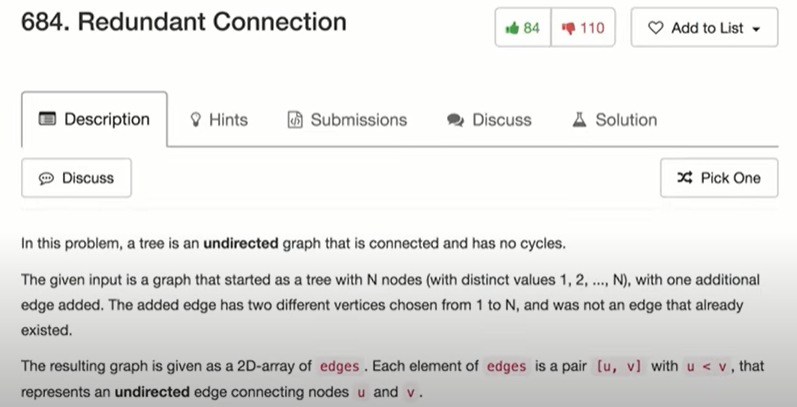The height and width of the screenshot is (407, 797).
Task: Select the Description tab
Action: (94, 120)
